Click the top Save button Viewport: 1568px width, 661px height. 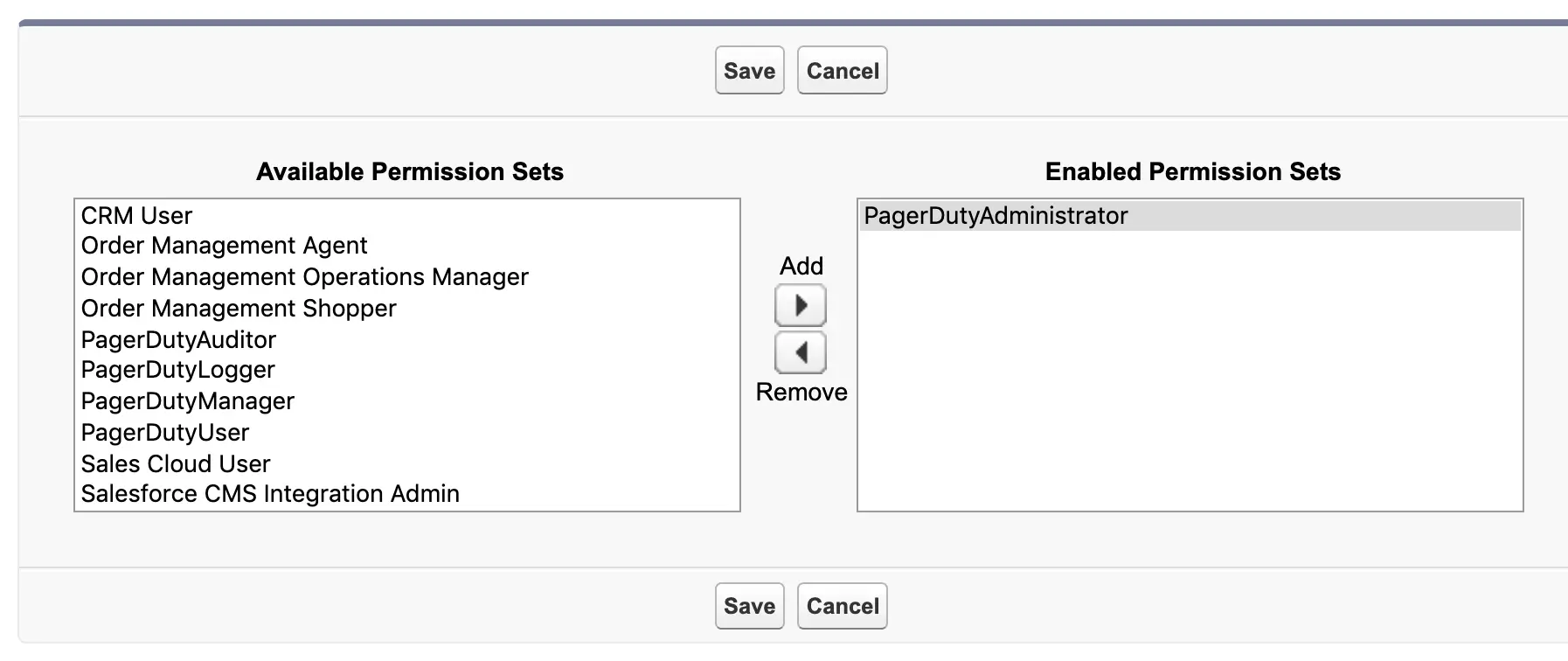750,71
